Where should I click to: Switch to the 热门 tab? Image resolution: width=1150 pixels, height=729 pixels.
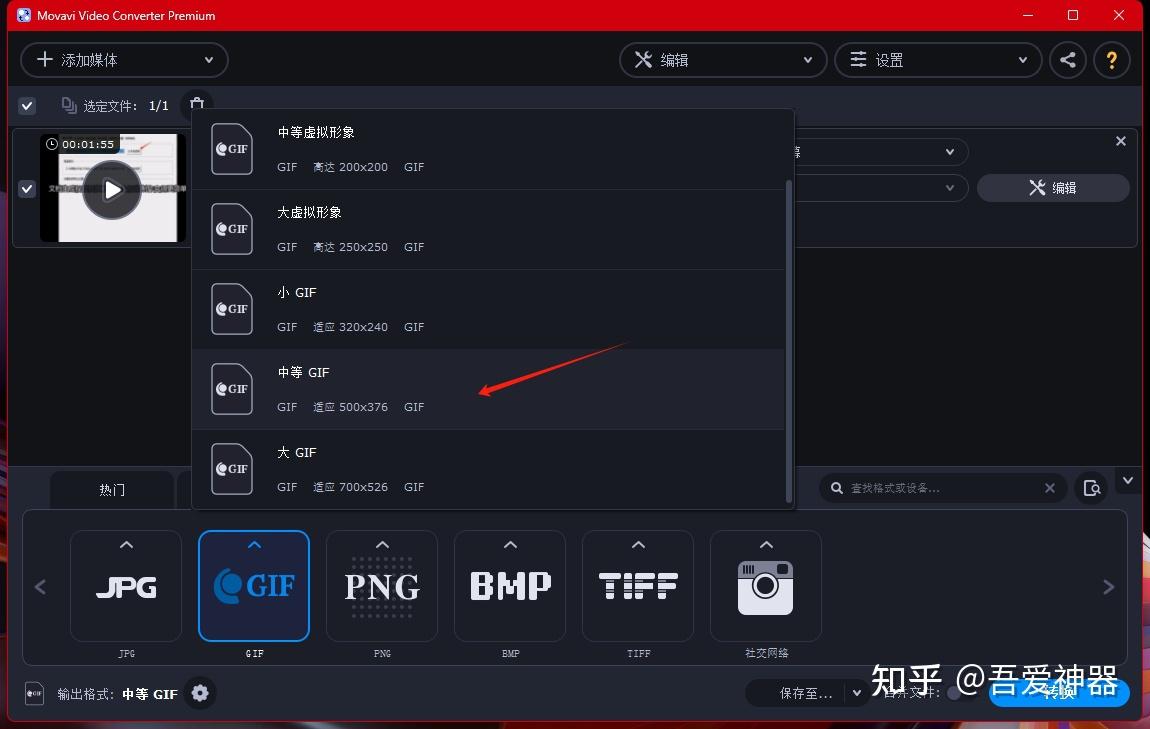point(112,490)
